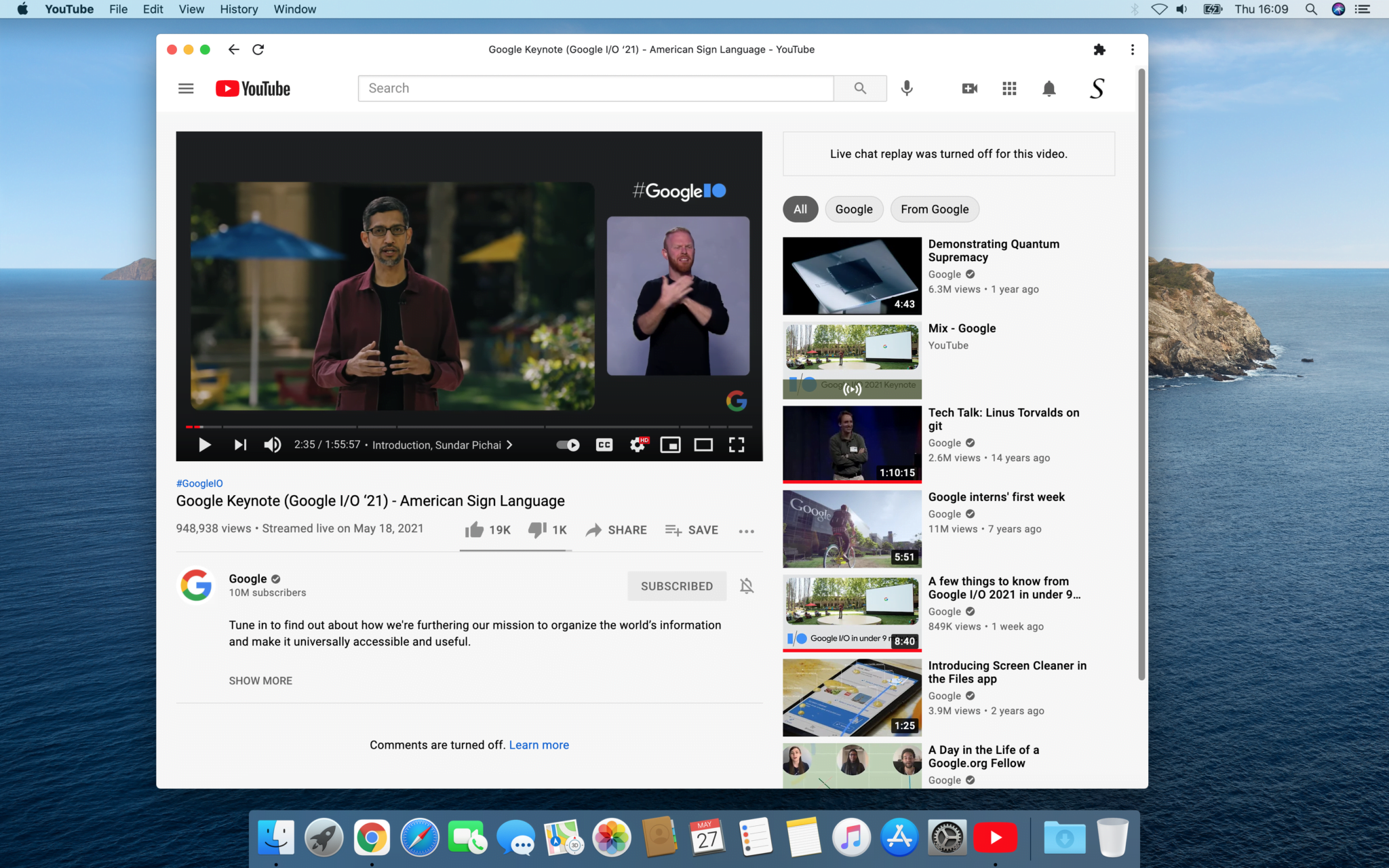Open the Linus Torvalds git talk thumbnail
1389x868 pixels.
(851, 444)
